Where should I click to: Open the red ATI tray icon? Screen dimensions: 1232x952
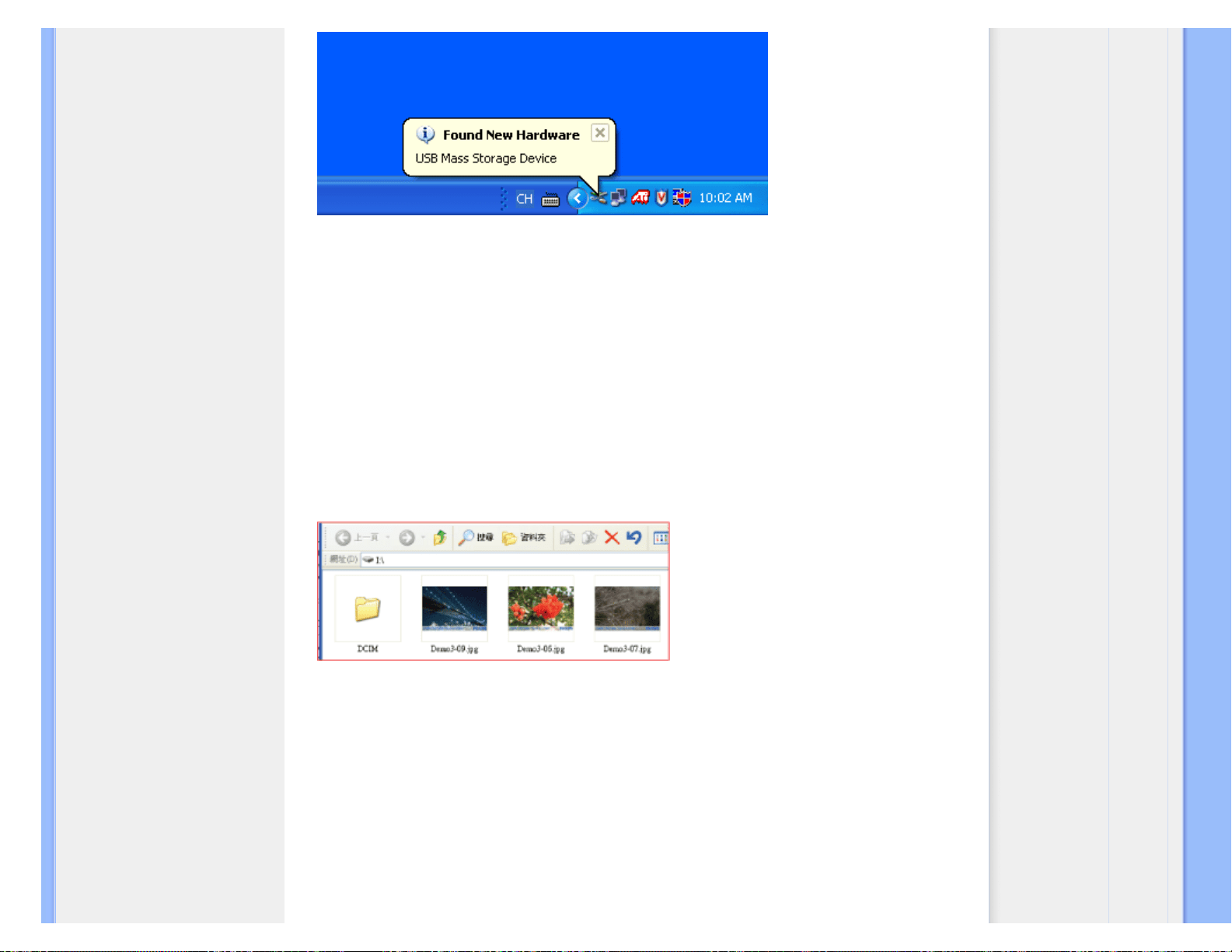click(x=640, y=198)
